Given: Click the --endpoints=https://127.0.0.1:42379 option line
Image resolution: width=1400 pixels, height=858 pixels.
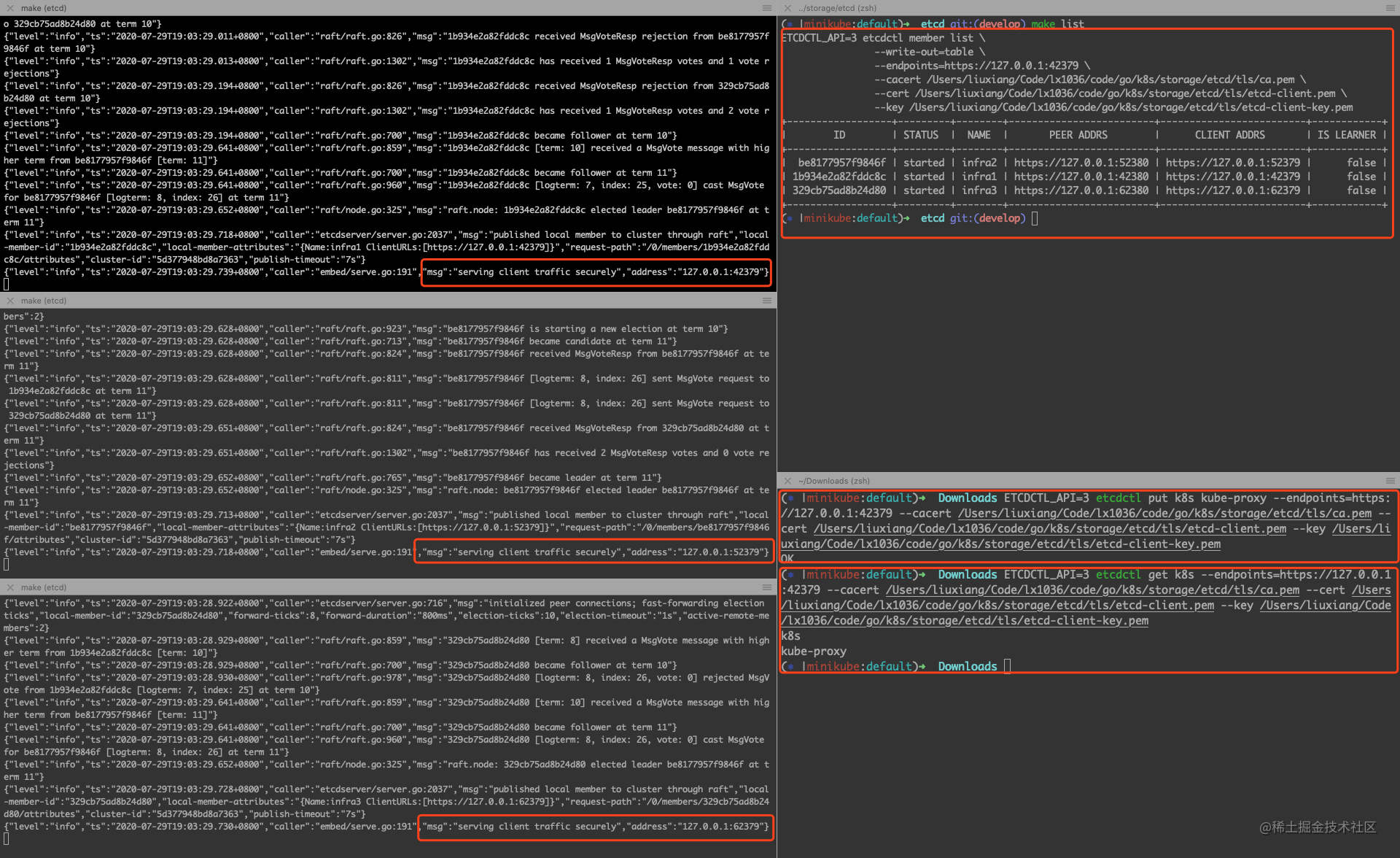Looking at the screenshot, I should [982, 66].
